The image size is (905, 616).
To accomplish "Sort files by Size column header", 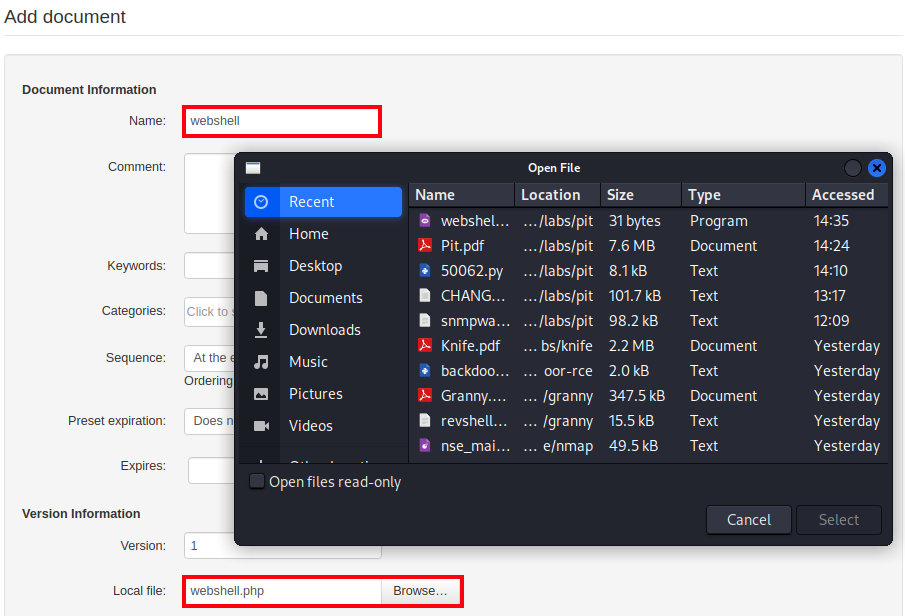I will [641, 195].
